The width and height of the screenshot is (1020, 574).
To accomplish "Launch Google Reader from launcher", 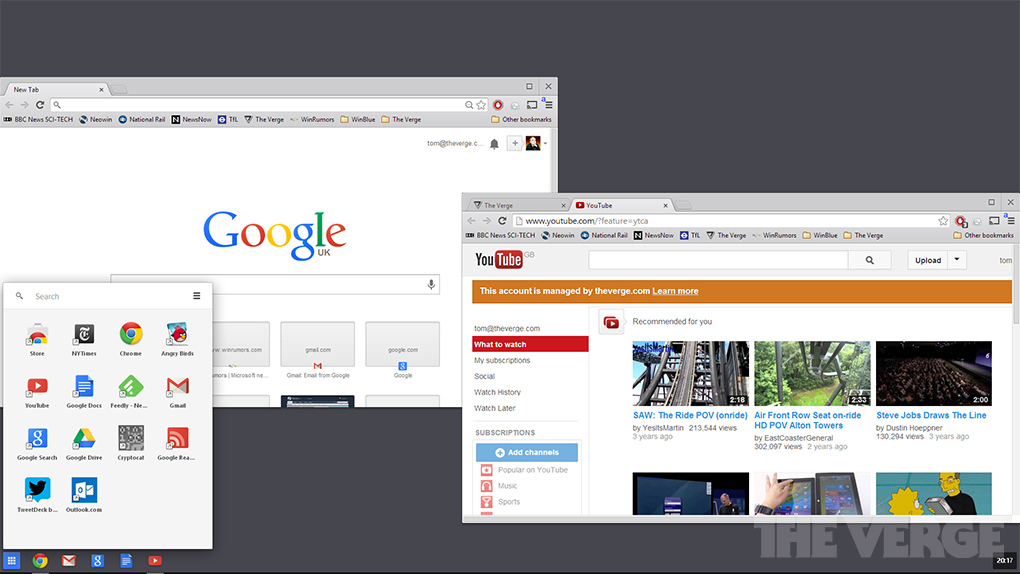I will pos(177,443).
